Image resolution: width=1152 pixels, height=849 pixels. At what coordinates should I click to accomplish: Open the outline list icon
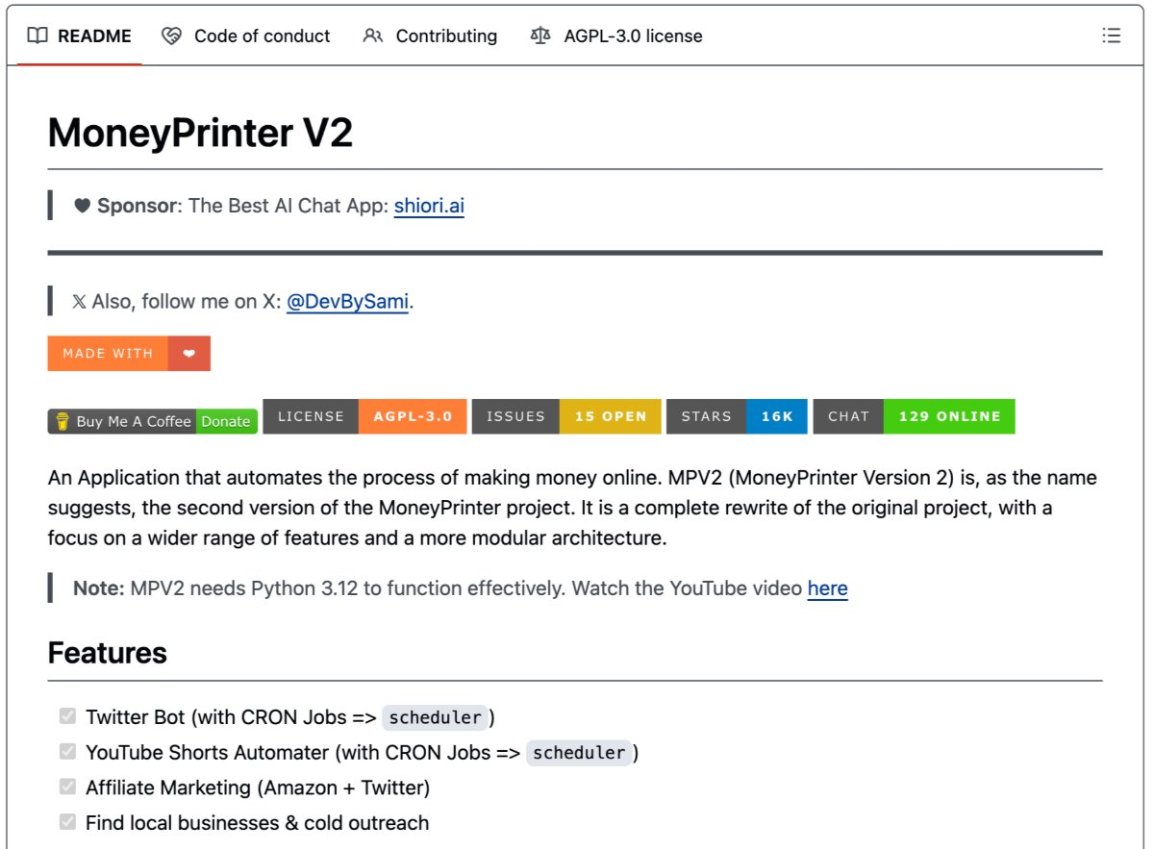pyautogui.click(x=1111, y=36)
